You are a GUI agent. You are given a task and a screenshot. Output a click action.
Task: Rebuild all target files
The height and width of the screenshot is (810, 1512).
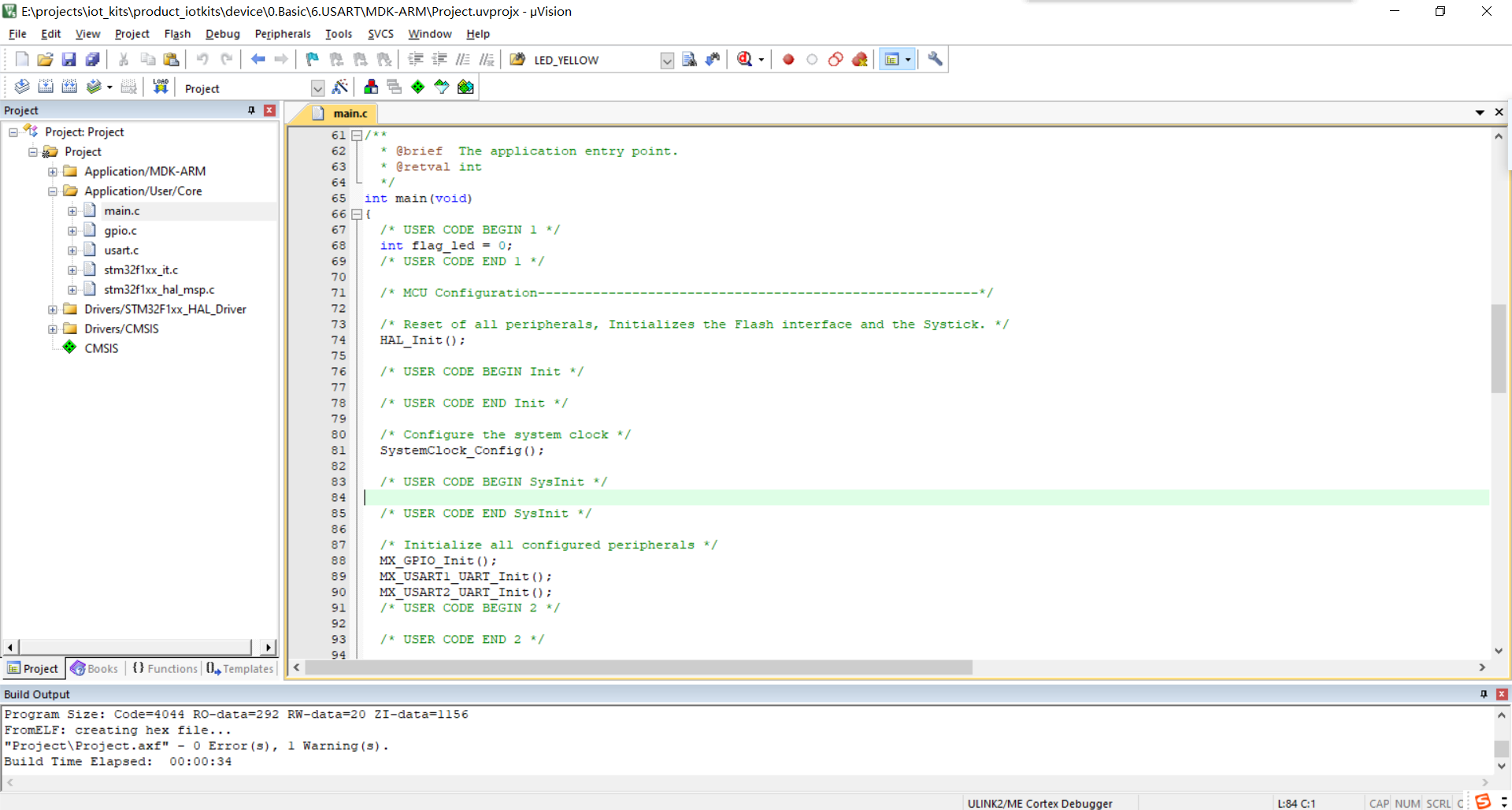click(x=69, y=87)
